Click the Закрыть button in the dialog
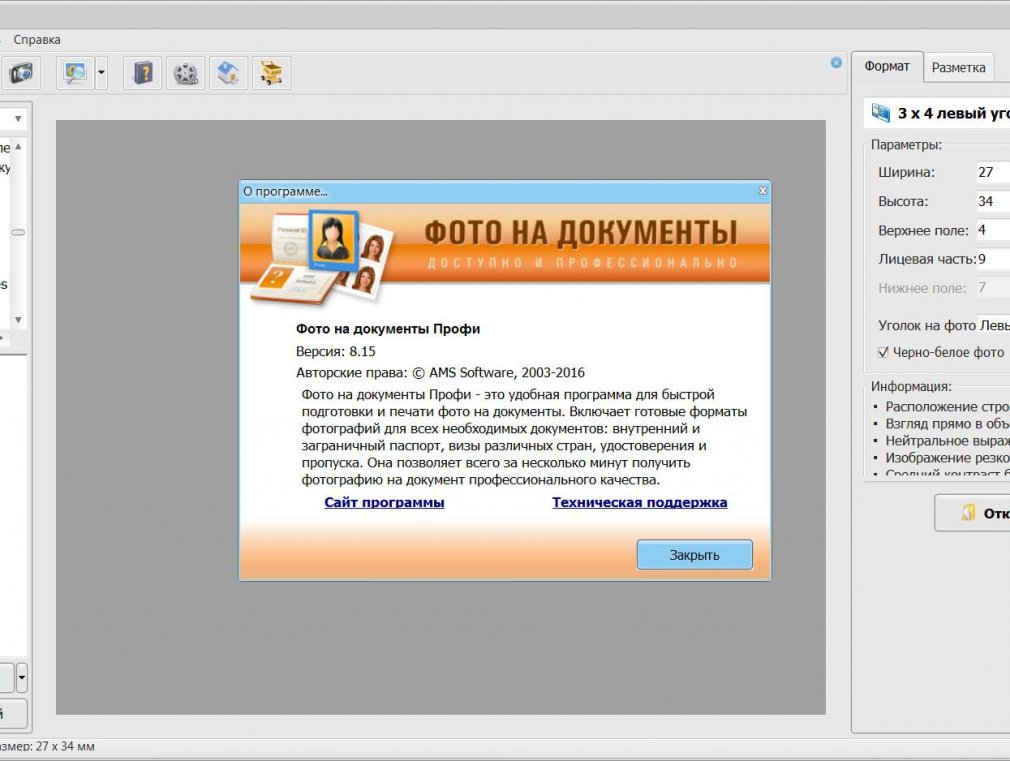This screenshot has width=1010, height=761. pyautogui.click(x=694, y=555)
